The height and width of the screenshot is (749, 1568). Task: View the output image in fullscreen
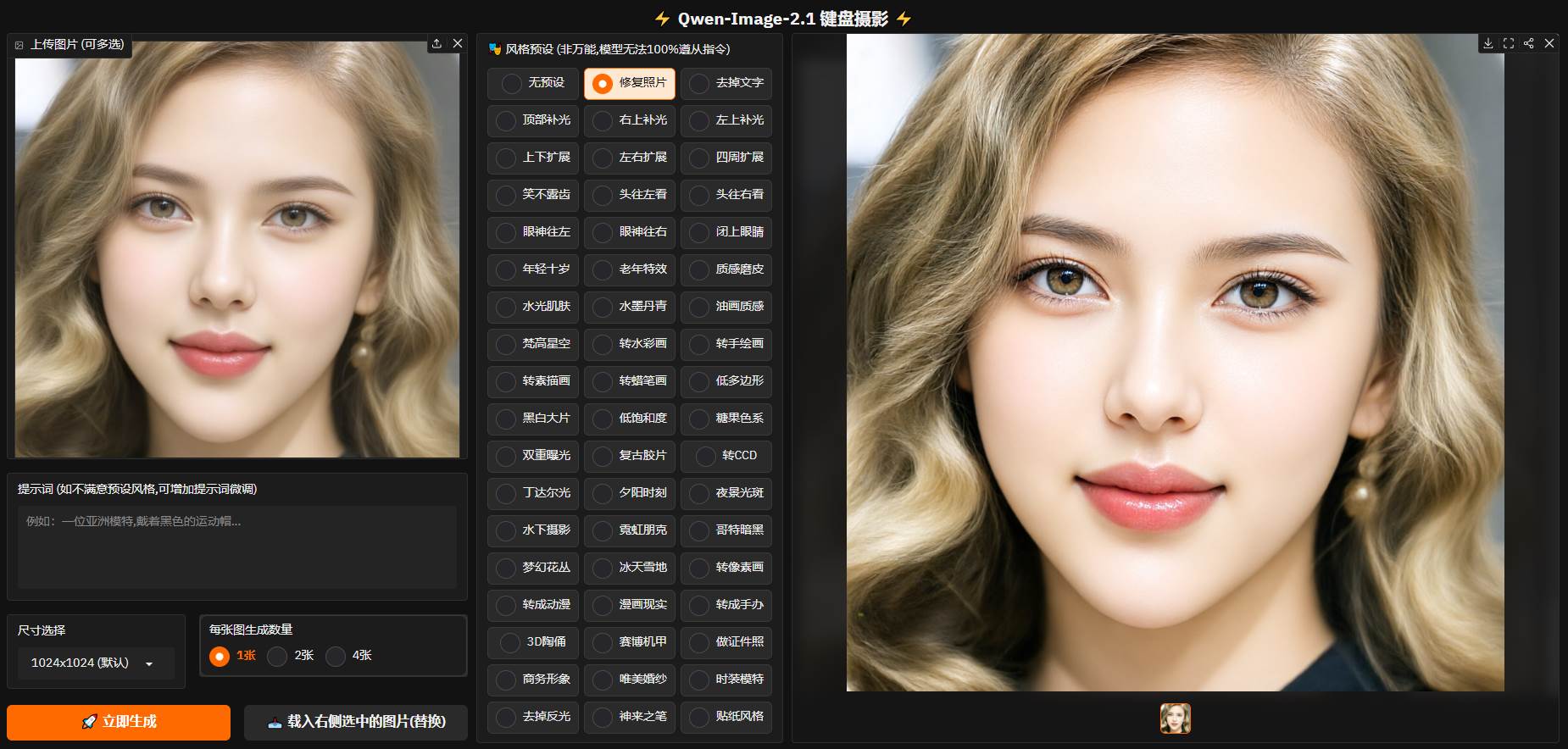pyautogui.click(x=1509, y=43)
